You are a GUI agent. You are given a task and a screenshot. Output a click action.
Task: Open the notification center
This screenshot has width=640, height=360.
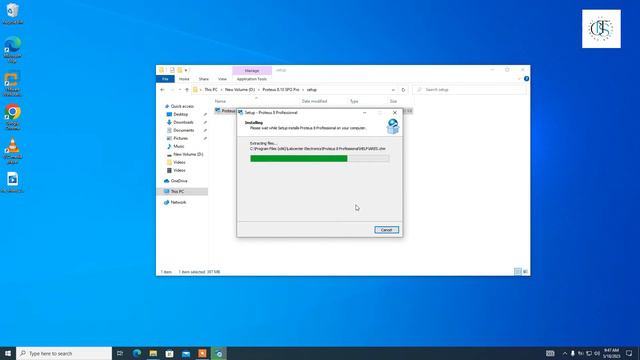point(629,353)
